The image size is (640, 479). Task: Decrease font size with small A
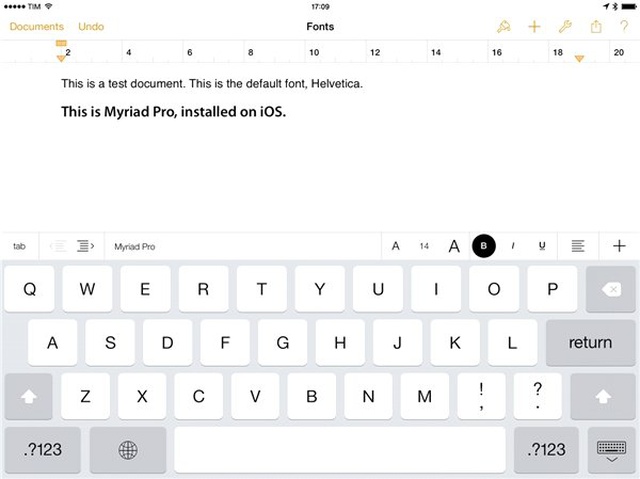point(396,246)
